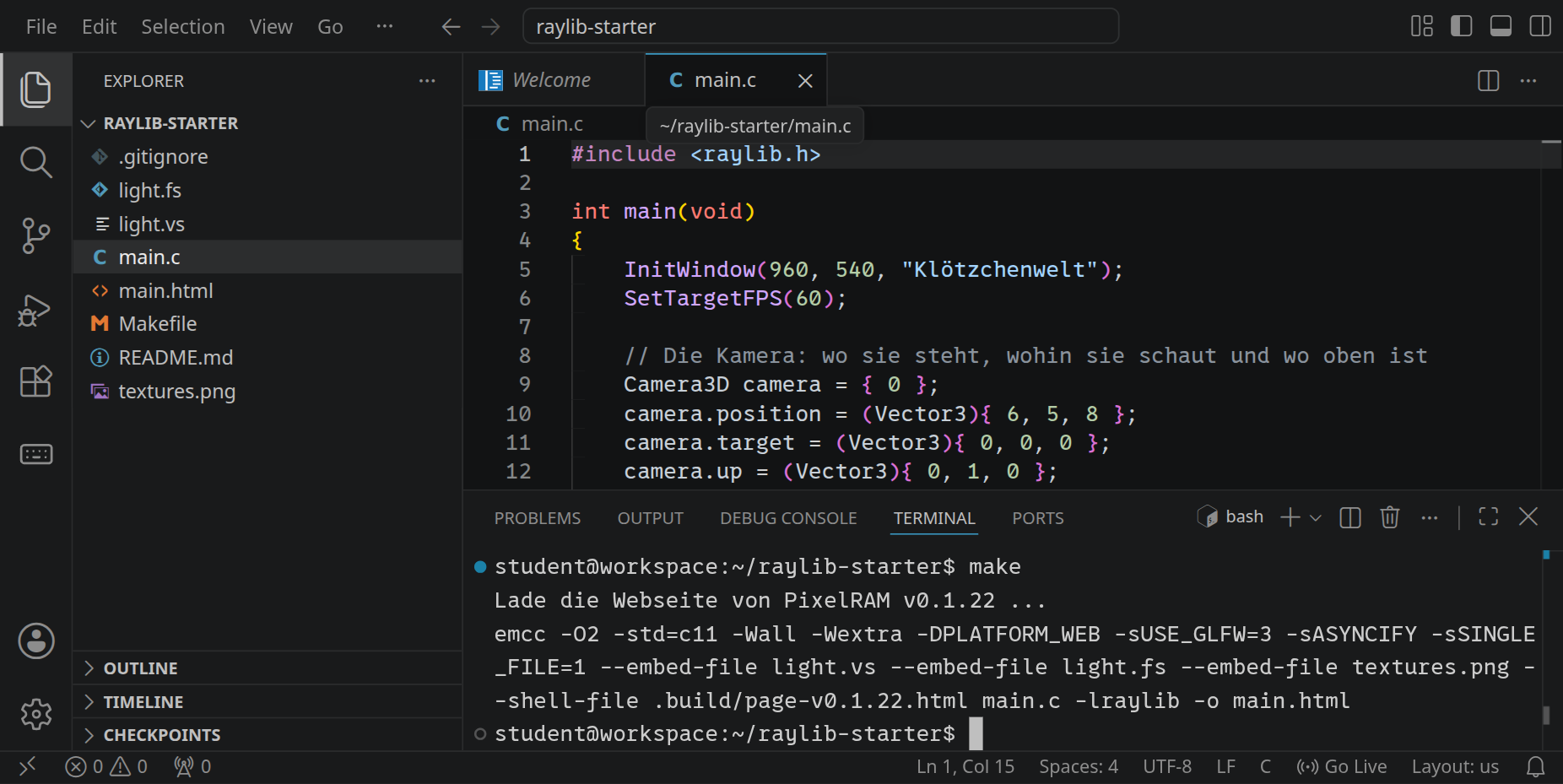Viewport: 1563px width, 784px height.
Task: Open textures.png in the explorer
Action: coord(267,392)
